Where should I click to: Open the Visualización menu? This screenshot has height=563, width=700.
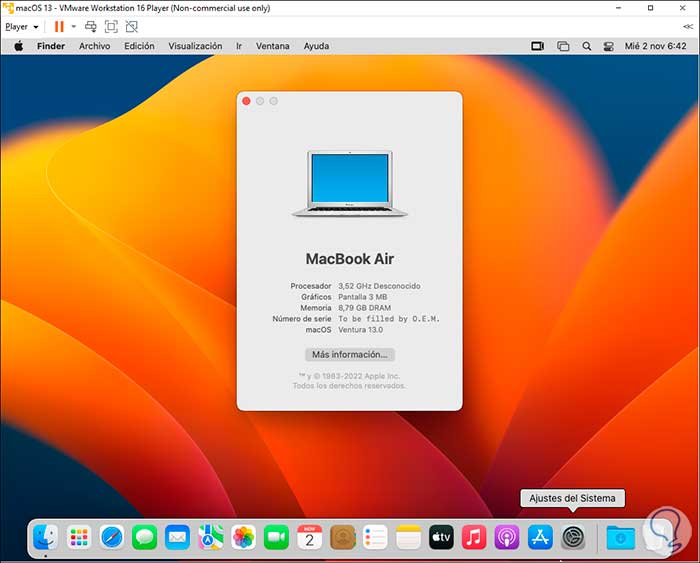tap(195, 46)
